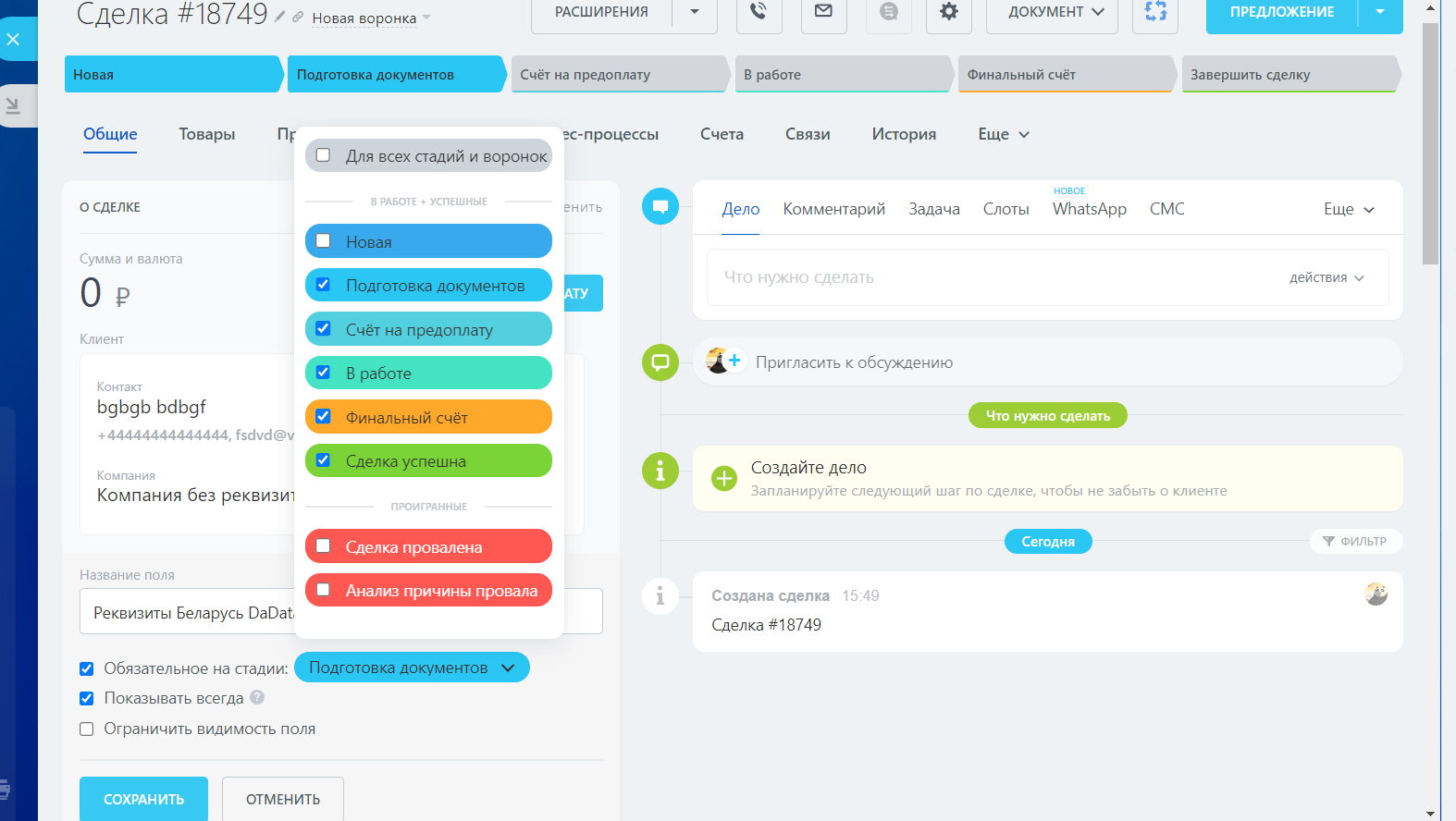1456x821 pixels.
Task: Click the green plus icon in Создайте дело
Action: (724, 478)
